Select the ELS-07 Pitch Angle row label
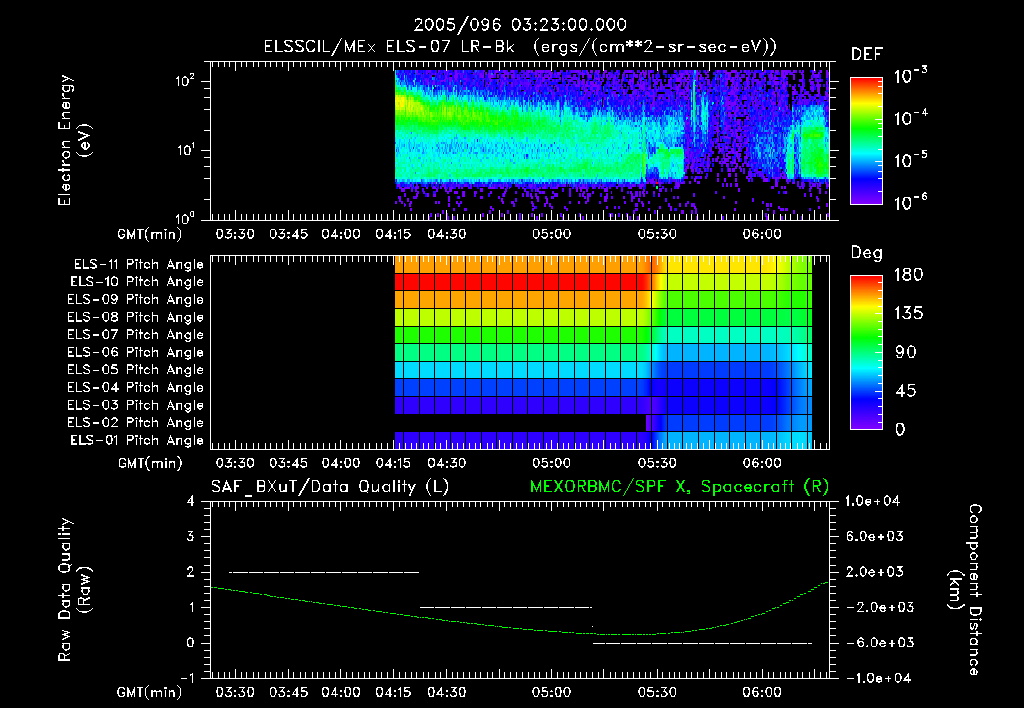 (135, 334)
